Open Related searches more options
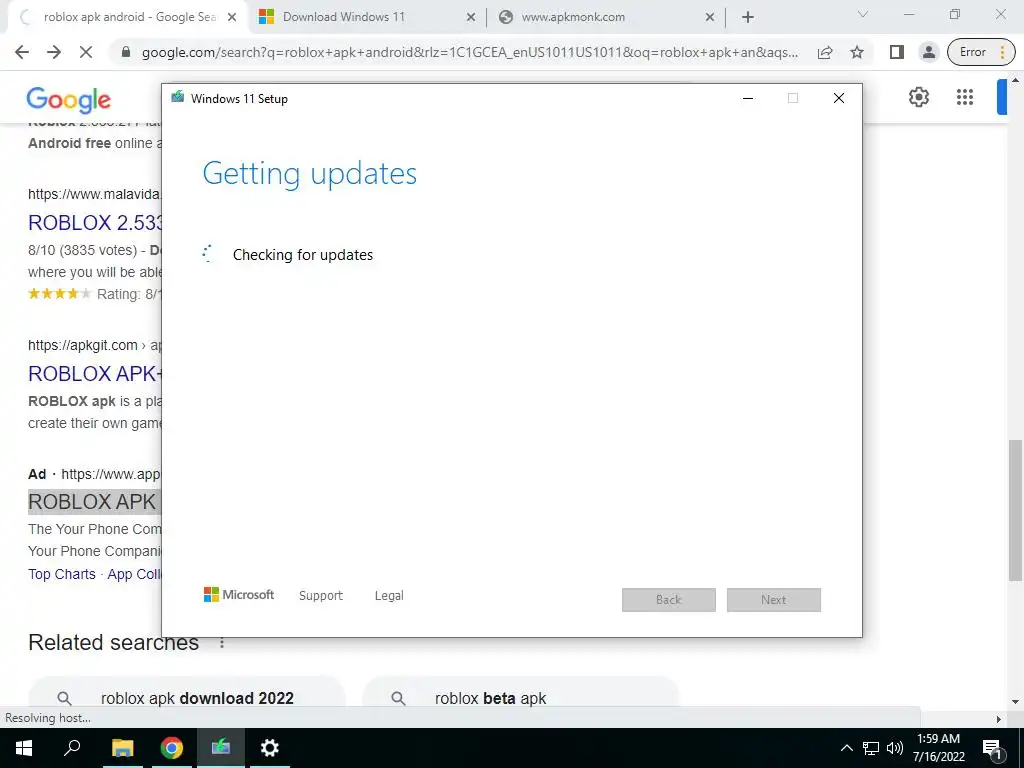This screenshot has height=768, width=1024. (222, 643)
